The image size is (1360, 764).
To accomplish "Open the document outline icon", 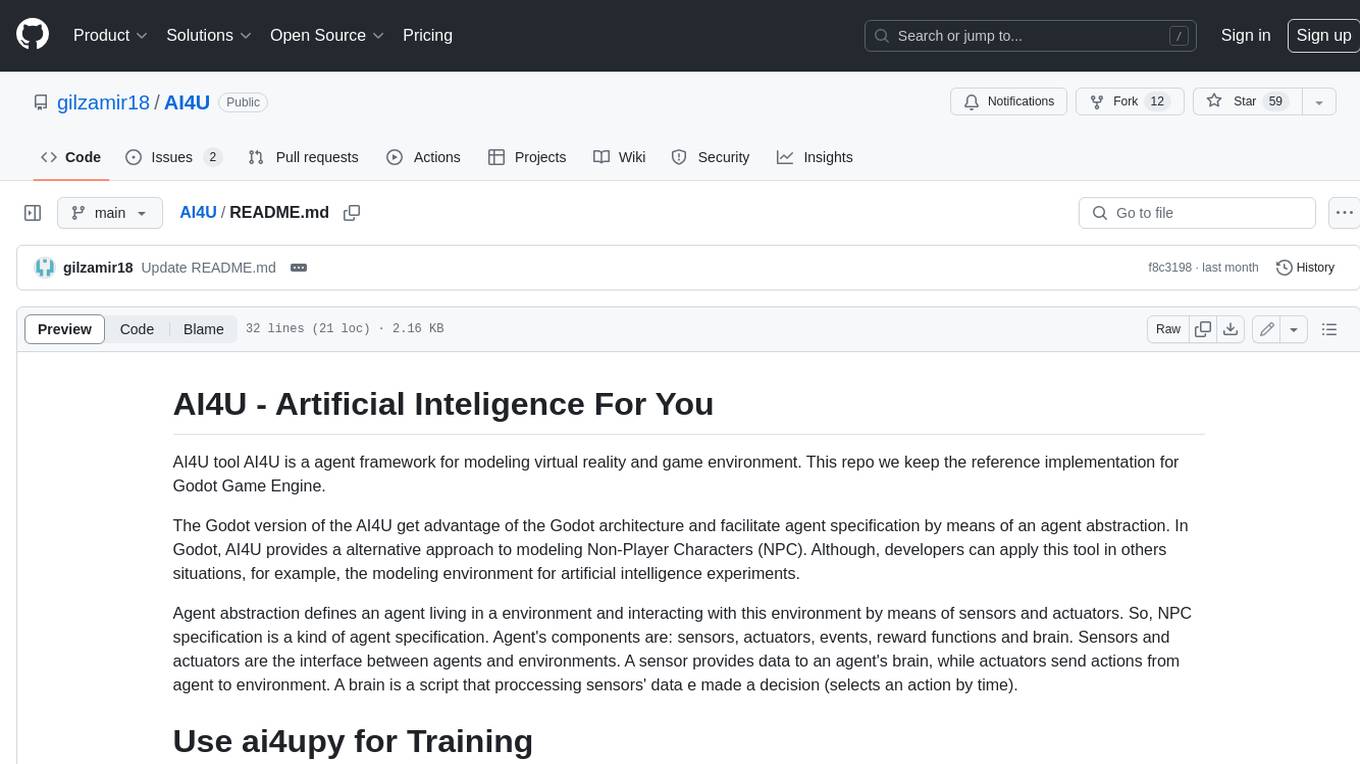I will tap(1329, 329).
